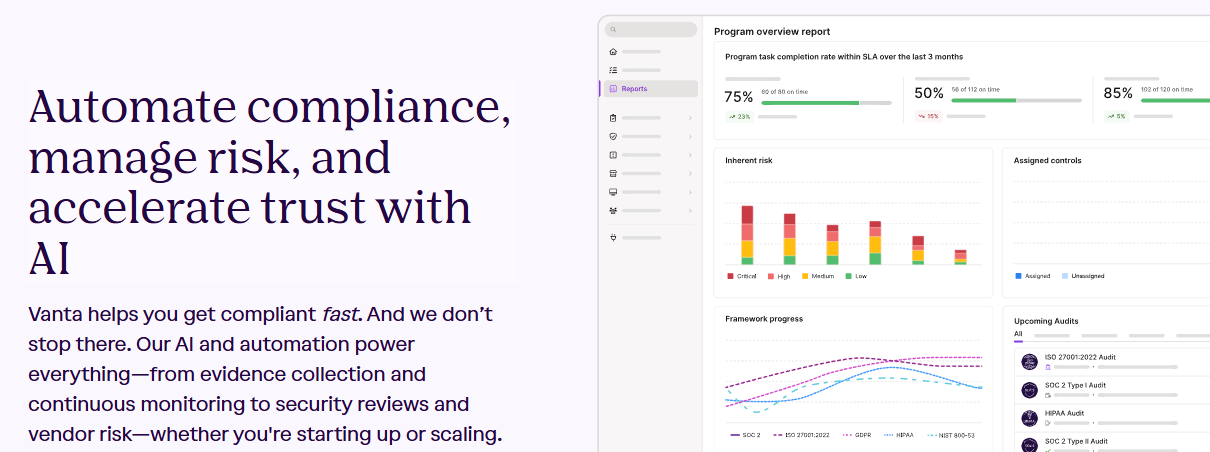Image resolution: width=1210 pixels, height=452 pixels.
Task: Expand the clipboard section chevron in the sidebar
Action: point(690,118)
